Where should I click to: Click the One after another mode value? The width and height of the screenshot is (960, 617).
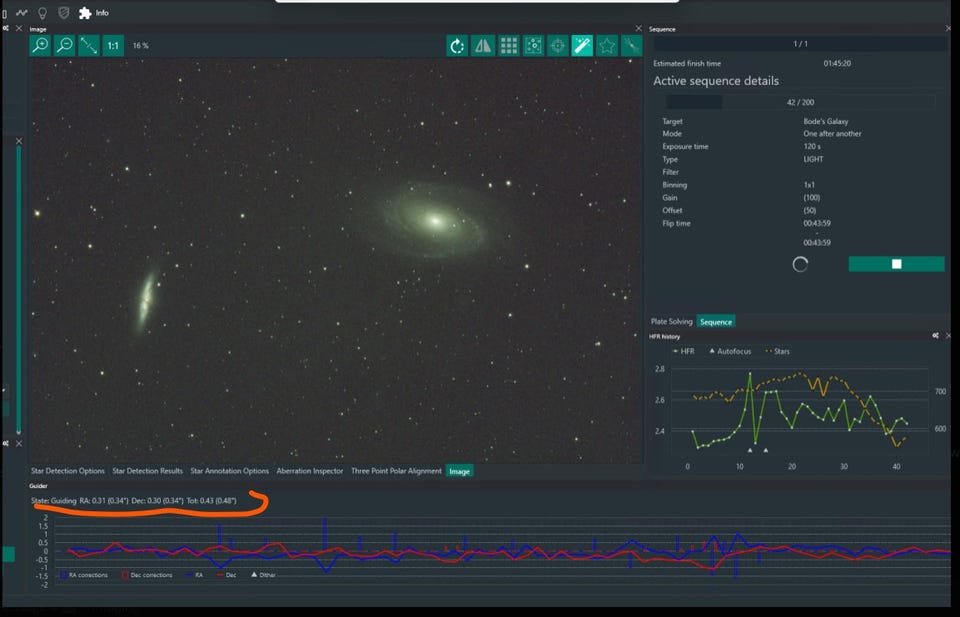tap(832, 133)
